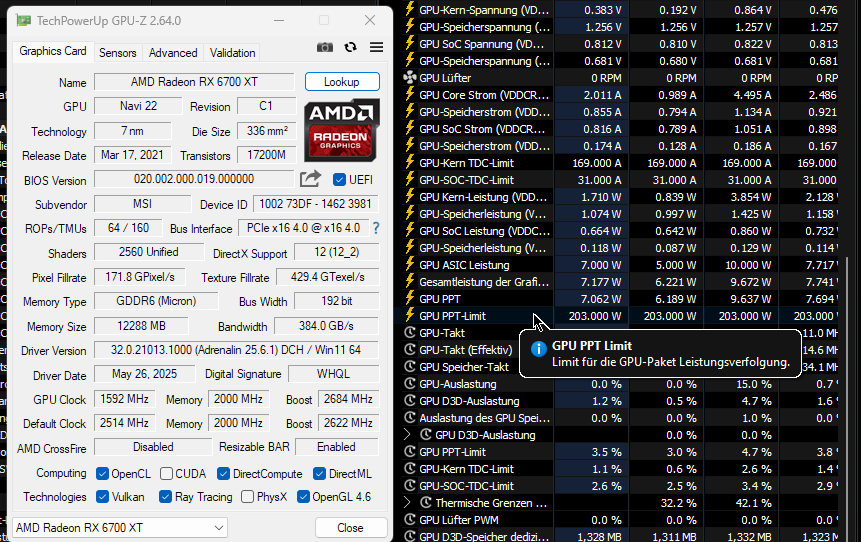The image size is (861, 542).
Task: Select the GPU-Speicherleistung 1.074 W row label
Action: (x=483, y=214)
